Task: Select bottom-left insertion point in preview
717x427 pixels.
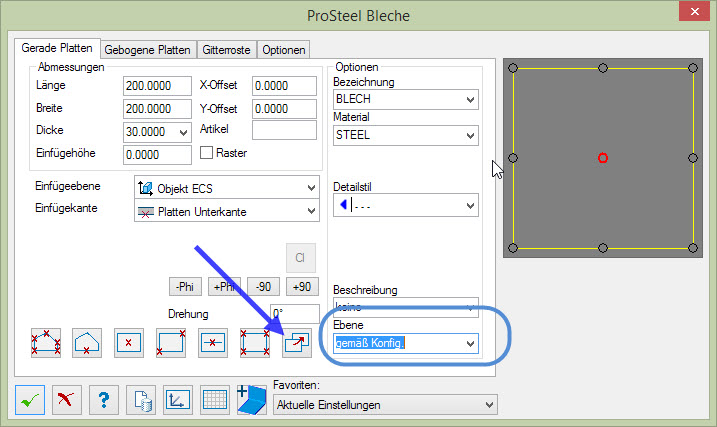Action: [x=513, y=248]
